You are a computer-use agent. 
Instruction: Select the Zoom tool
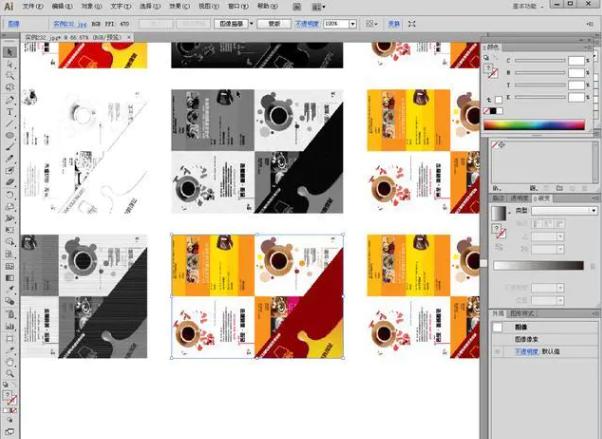(10, 374)
